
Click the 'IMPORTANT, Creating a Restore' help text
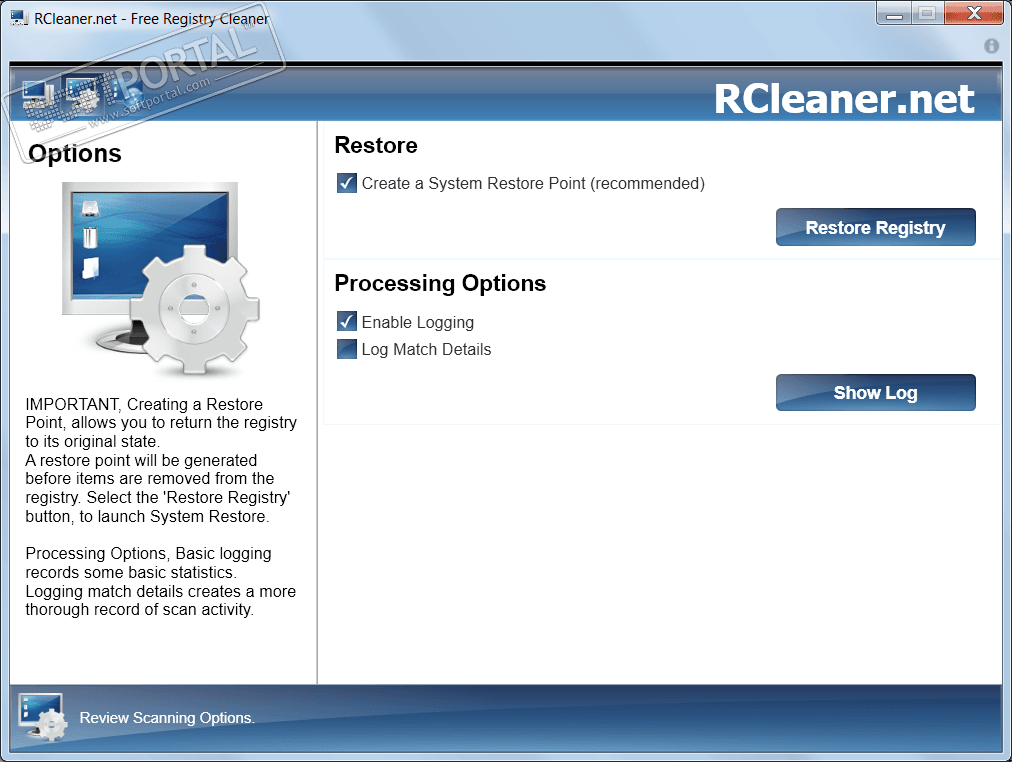pyautogui.click(x=144, y=404)
